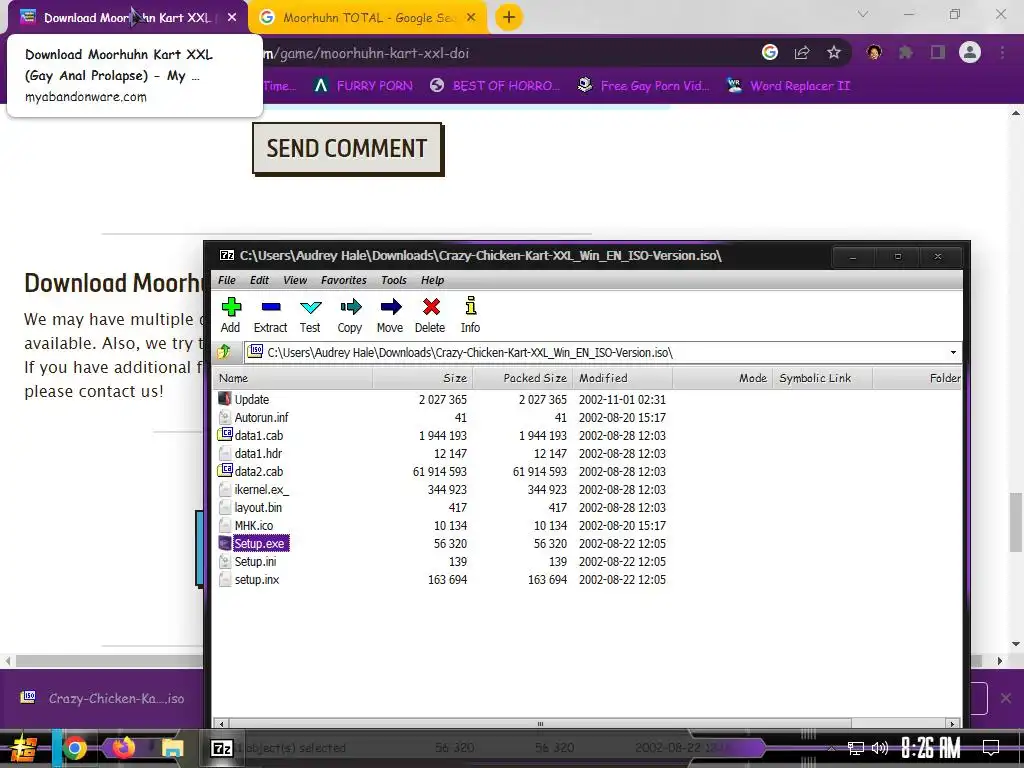The height and width of the screenshot is (768, 1024).
Task: Click the SEND COMMENT button
Action: tap(347, 148)
